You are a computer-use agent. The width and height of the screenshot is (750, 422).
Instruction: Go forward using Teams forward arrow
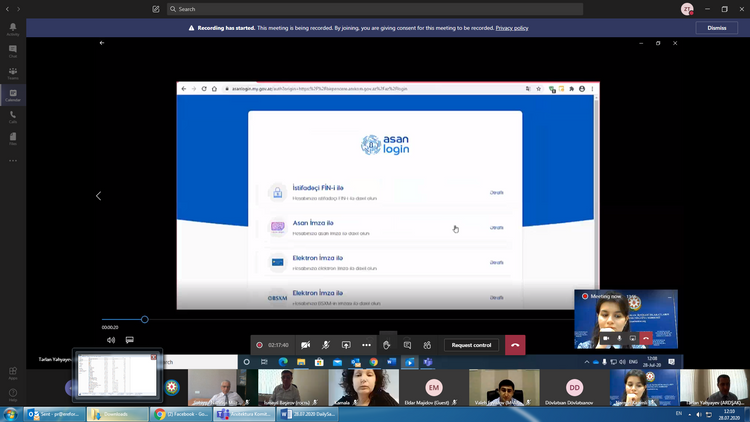coord(19,9)
